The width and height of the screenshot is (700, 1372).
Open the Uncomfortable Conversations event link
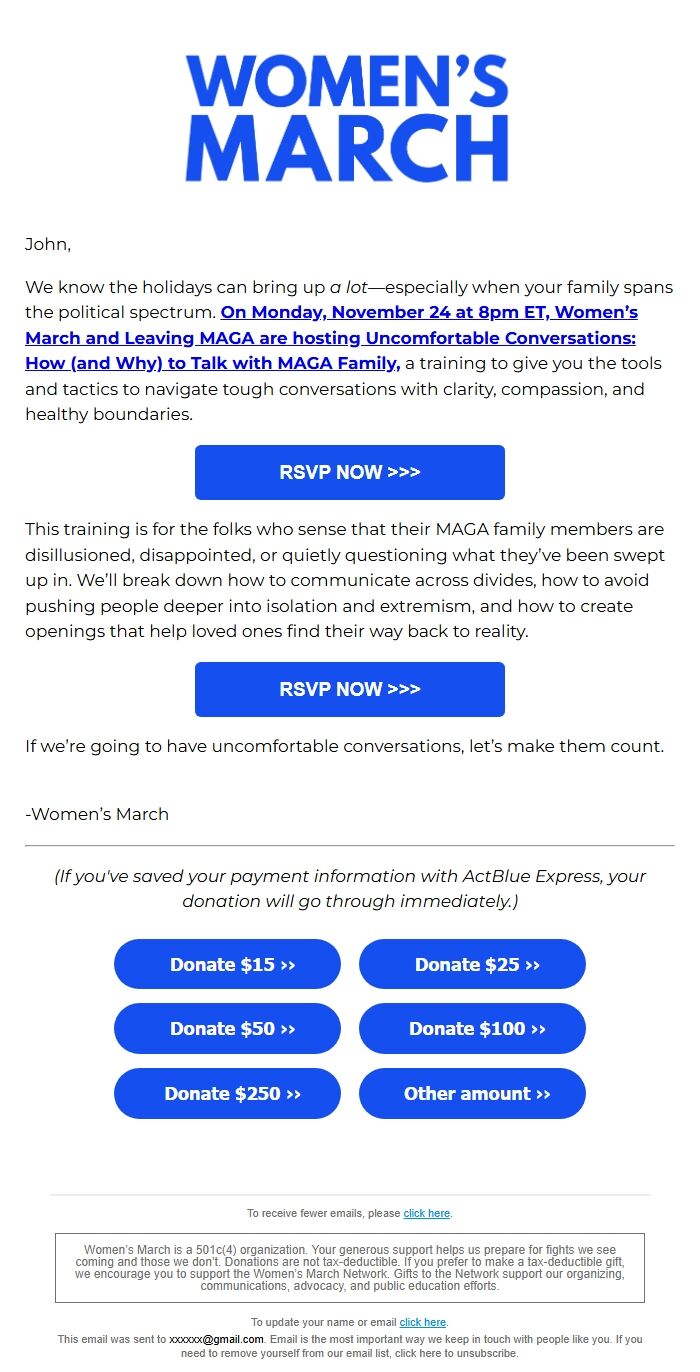click(x=519, y=337)
